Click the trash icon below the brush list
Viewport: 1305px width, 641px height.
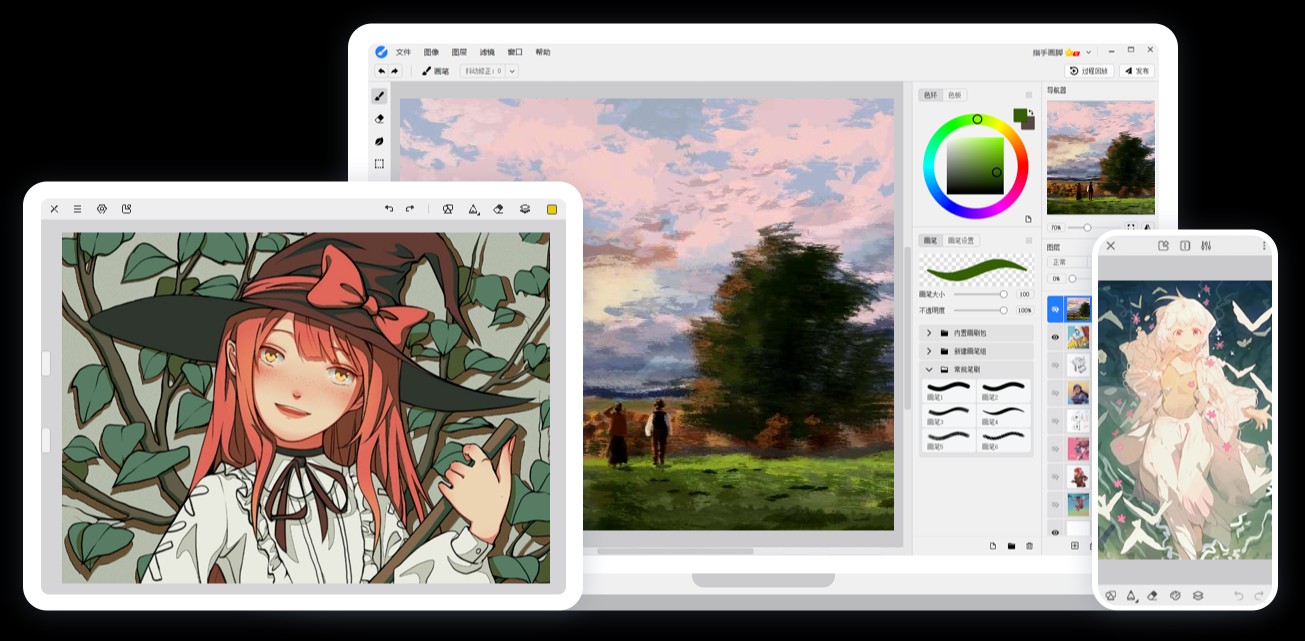(x=1029, y=546)
